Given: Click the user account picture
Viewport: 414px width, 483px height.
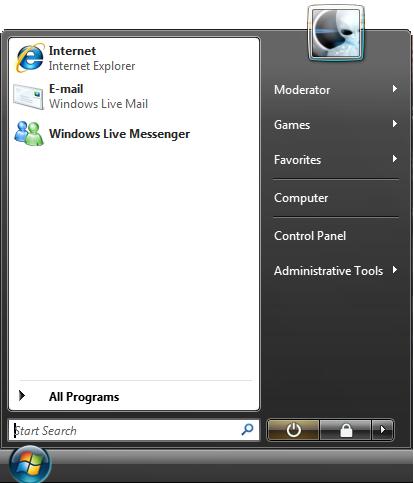Looking at the screenshot, I should [336, 33].
